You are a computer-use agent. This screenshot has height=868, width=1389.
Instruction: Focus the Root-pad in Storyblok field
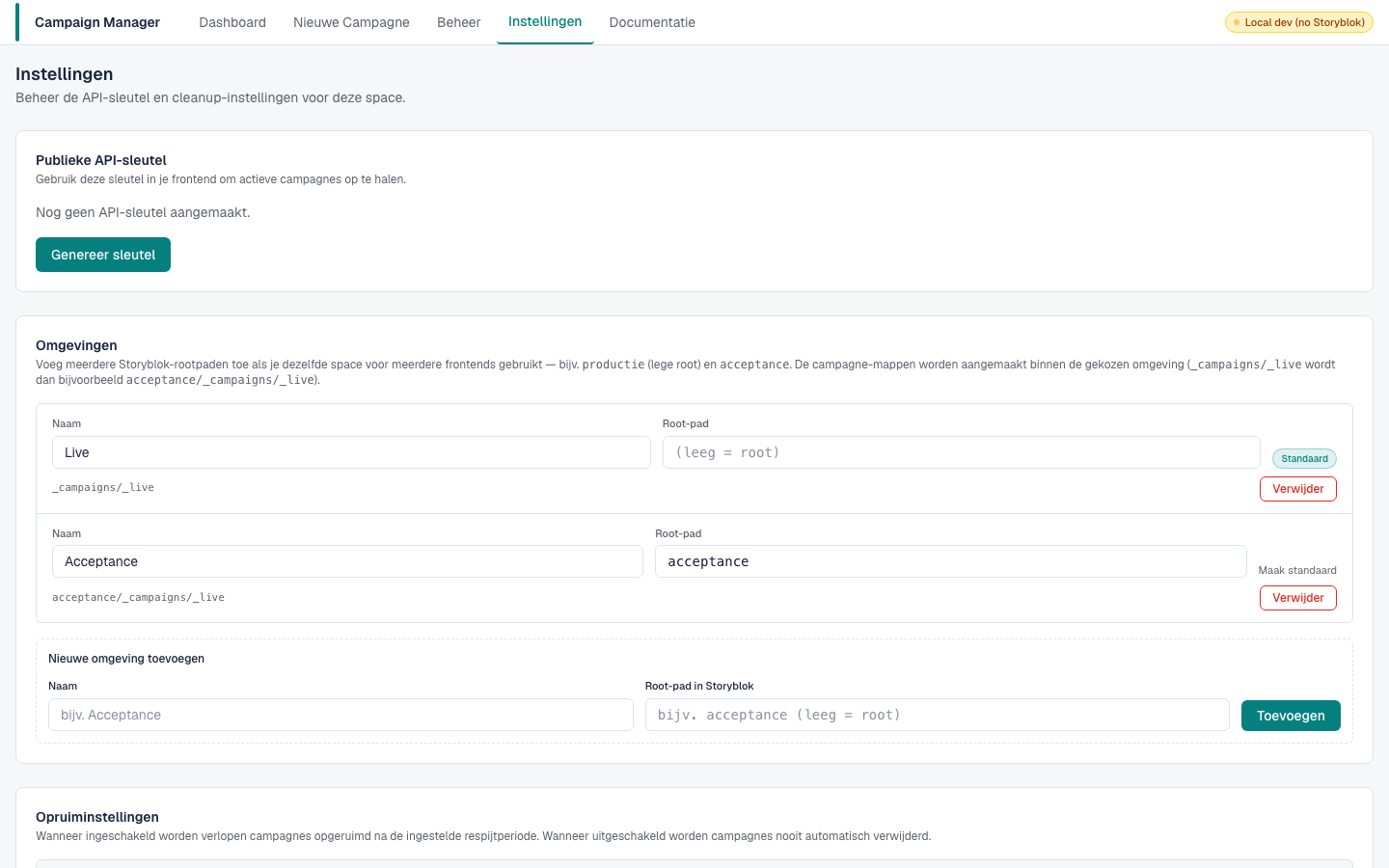point(938,715)
